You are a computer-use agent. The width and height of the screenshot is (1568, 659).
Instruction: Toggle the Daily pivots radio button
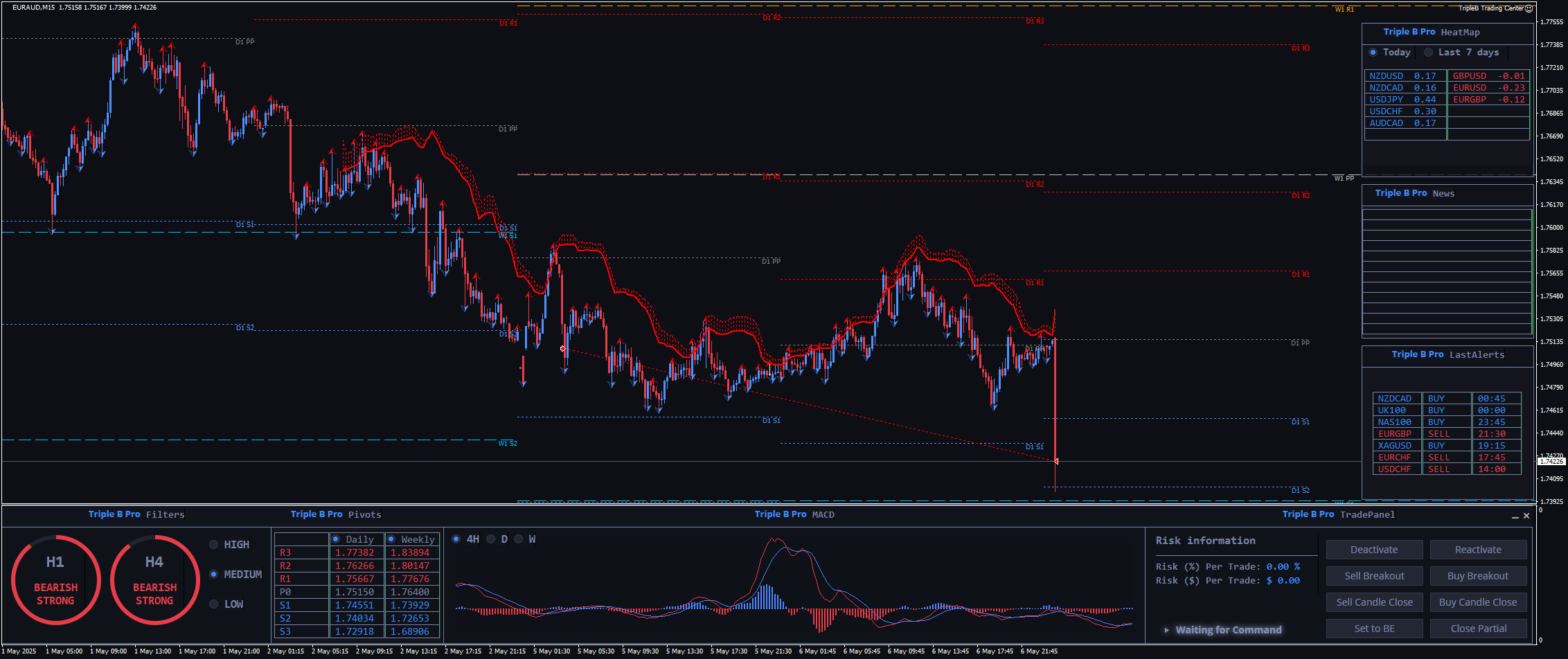click(x=336, y=539)
